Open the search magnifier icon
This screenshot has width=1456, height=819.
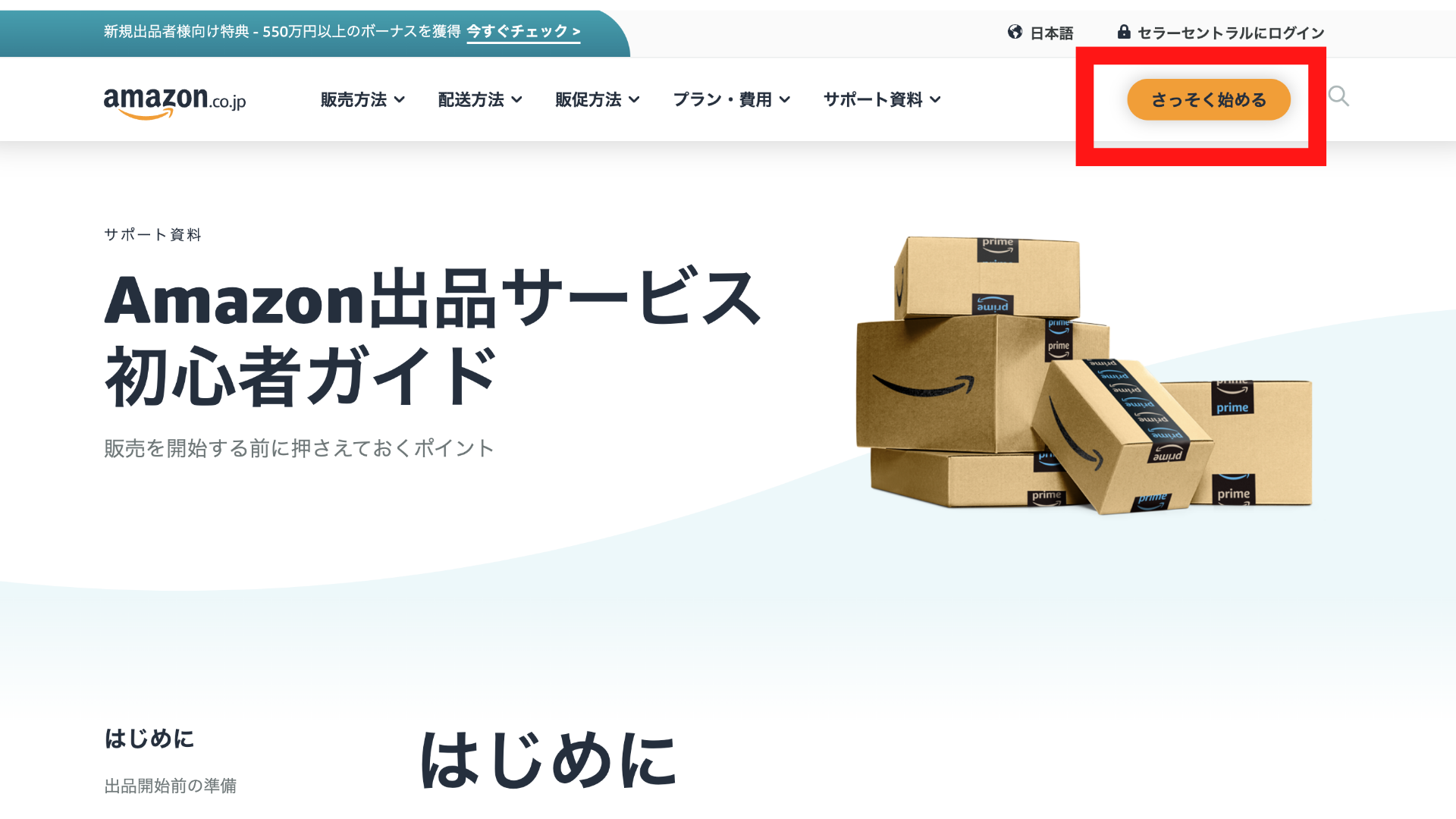1338,96
